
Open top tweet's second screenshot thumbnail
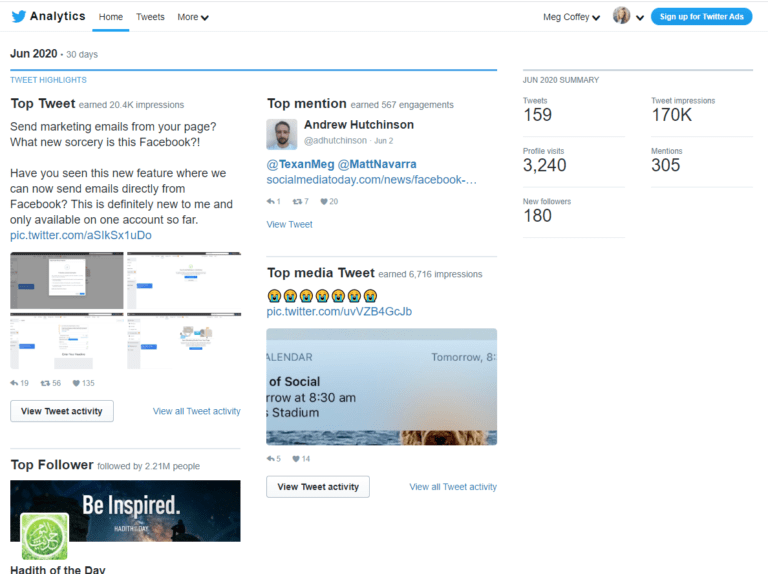[184, 281]
